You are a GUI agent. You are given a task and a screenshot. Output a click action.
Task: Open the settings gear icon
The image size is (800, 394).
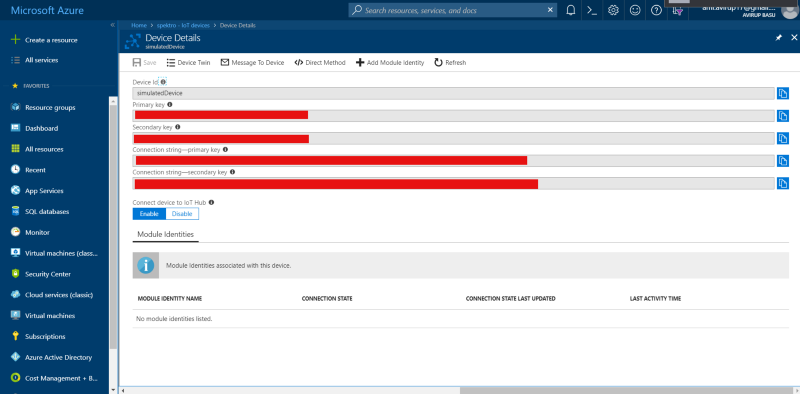pyautogui.click(x=614, y=10)
